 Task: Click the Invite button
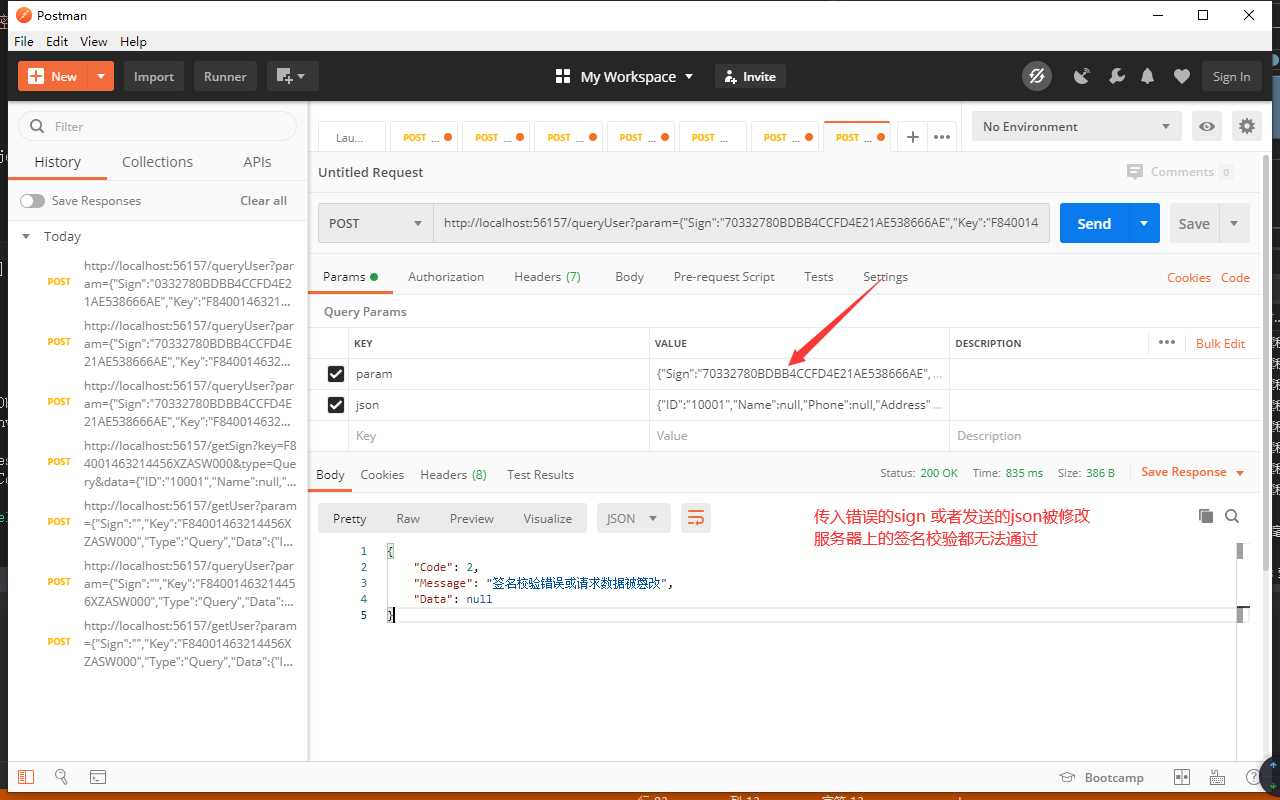click(750, 76)
